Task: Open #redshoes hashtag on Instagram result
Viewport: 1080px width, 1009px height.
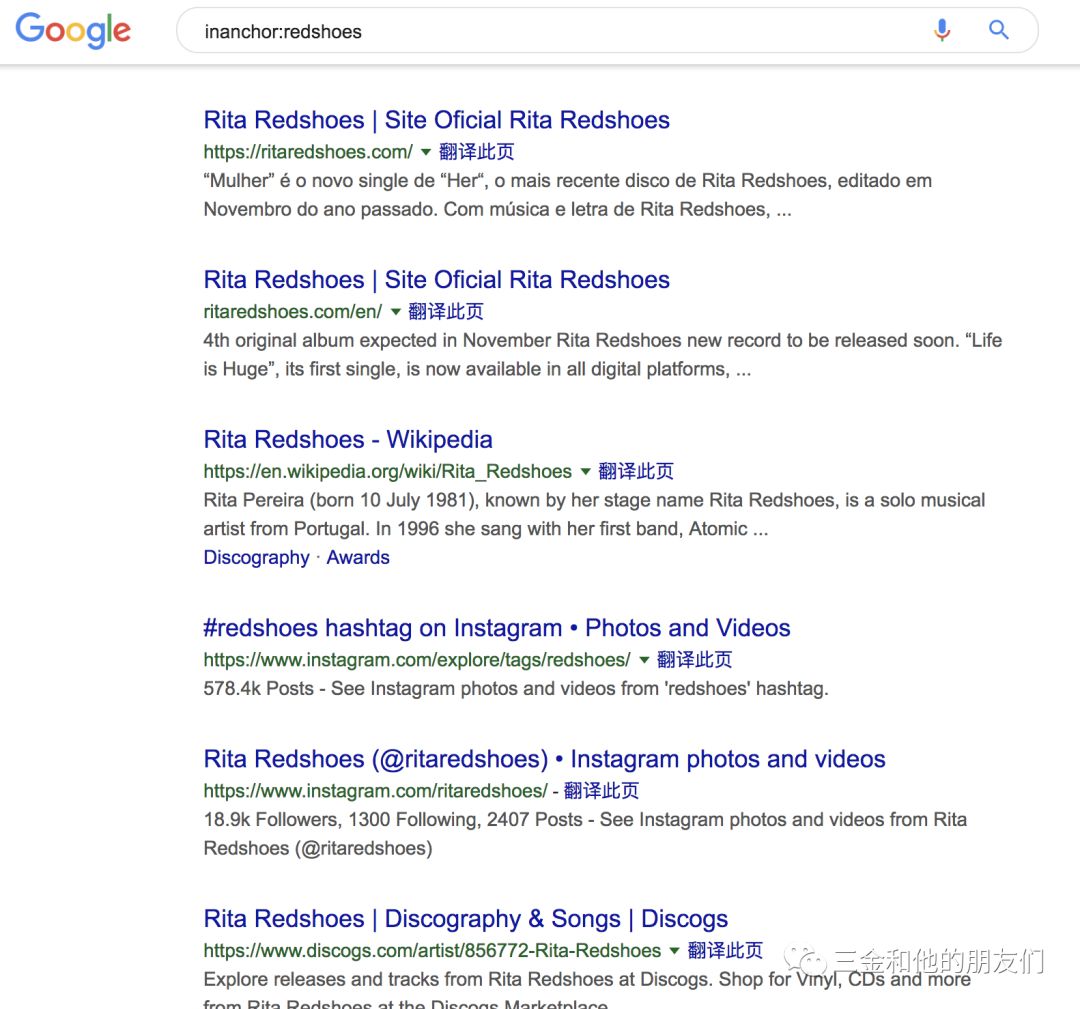Action: click(x=497, y=628)
